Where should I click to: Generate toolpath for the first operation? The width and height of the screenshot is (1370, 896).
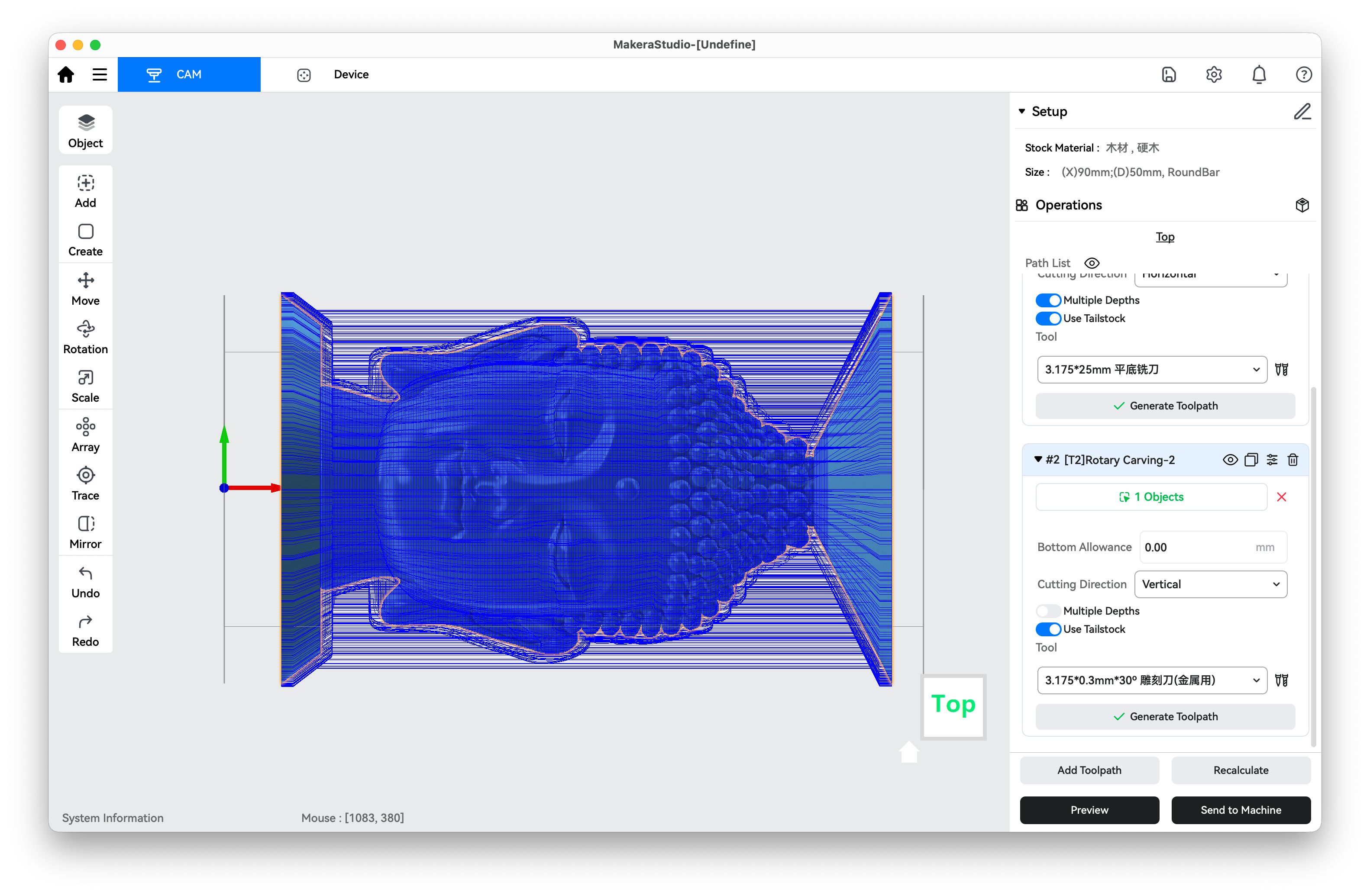click(1165, 406)
